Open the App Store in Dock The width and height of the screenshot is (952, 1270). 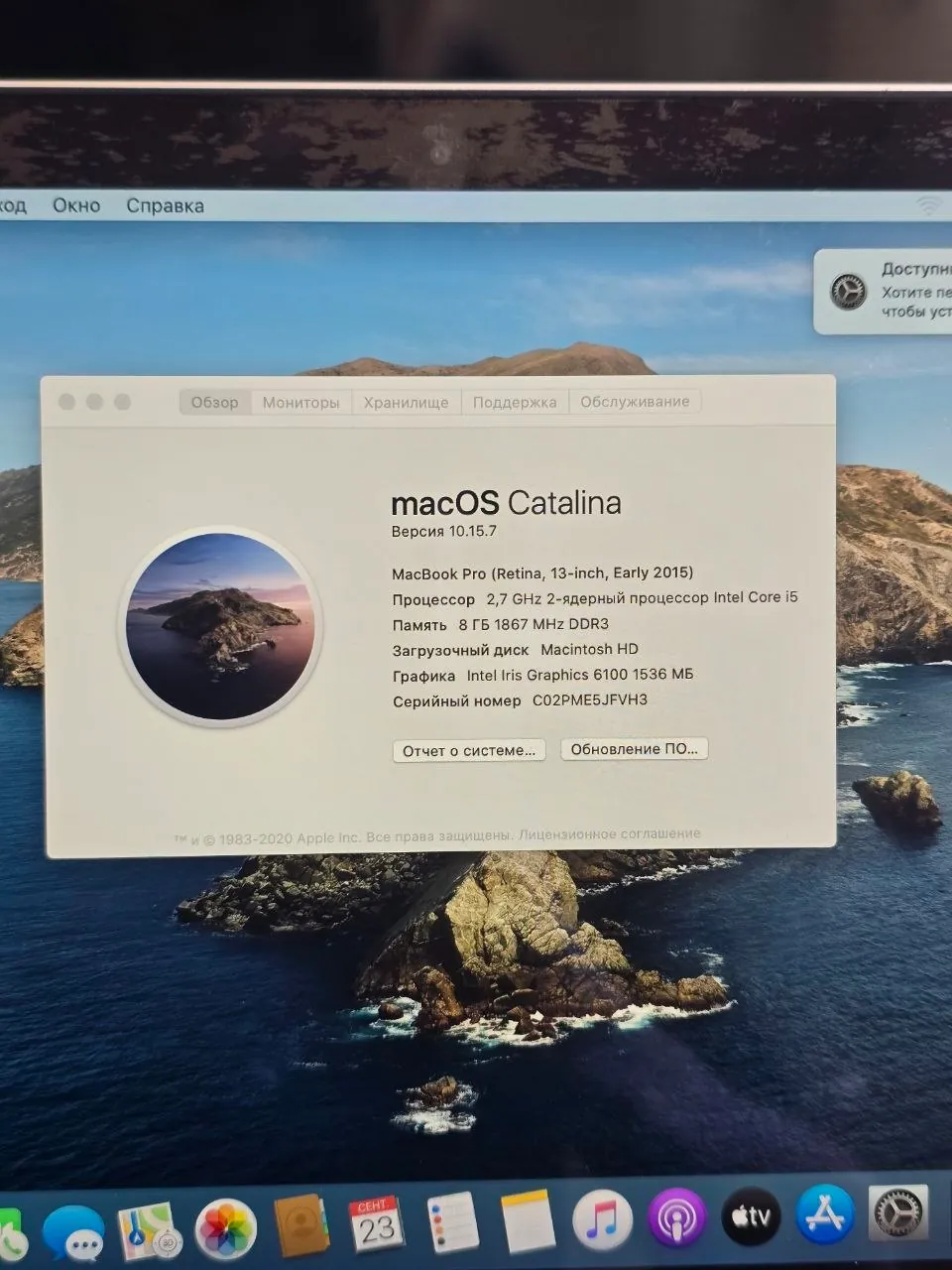[825, 1214]
